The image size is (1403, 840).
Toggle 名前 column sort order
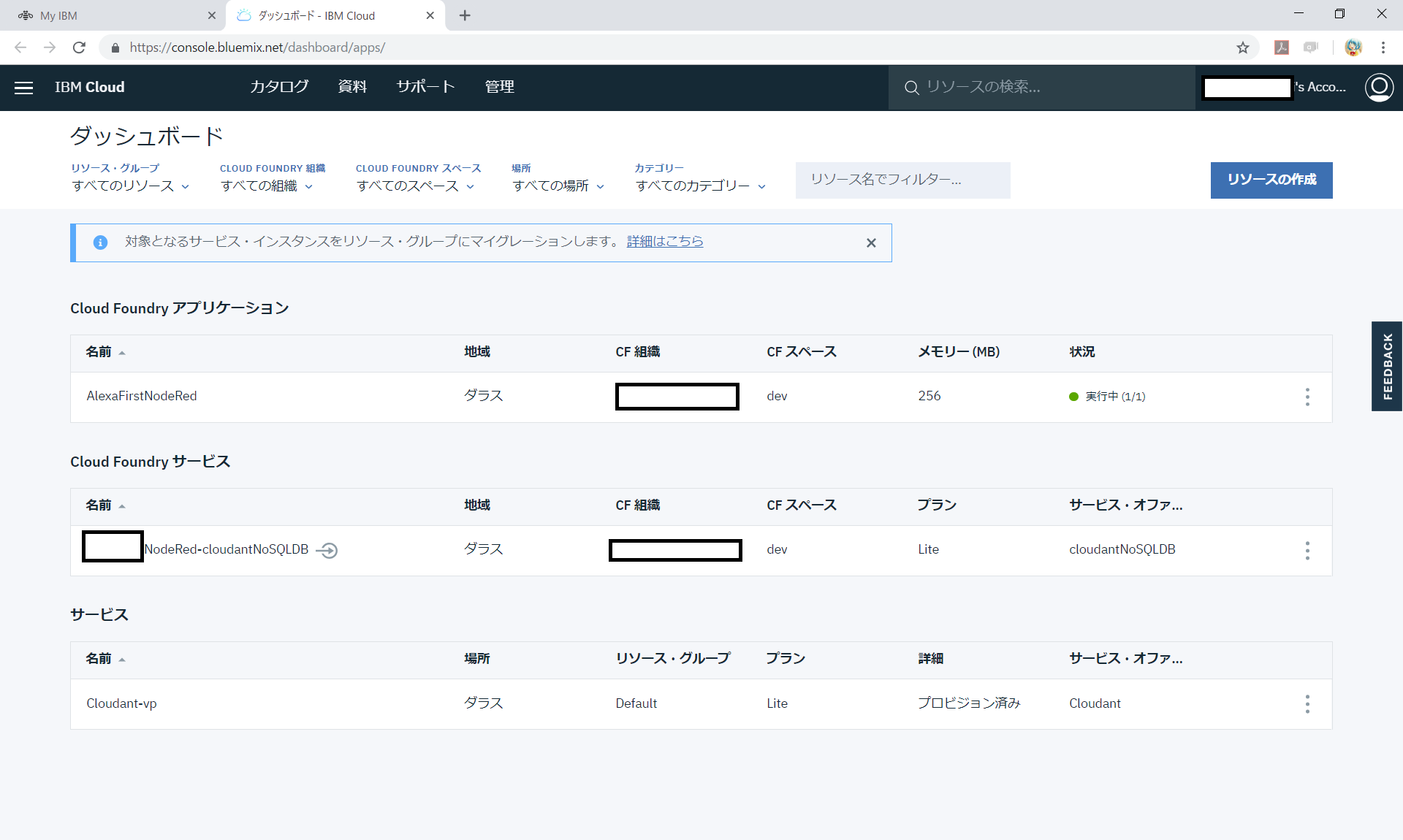[104, 351]
